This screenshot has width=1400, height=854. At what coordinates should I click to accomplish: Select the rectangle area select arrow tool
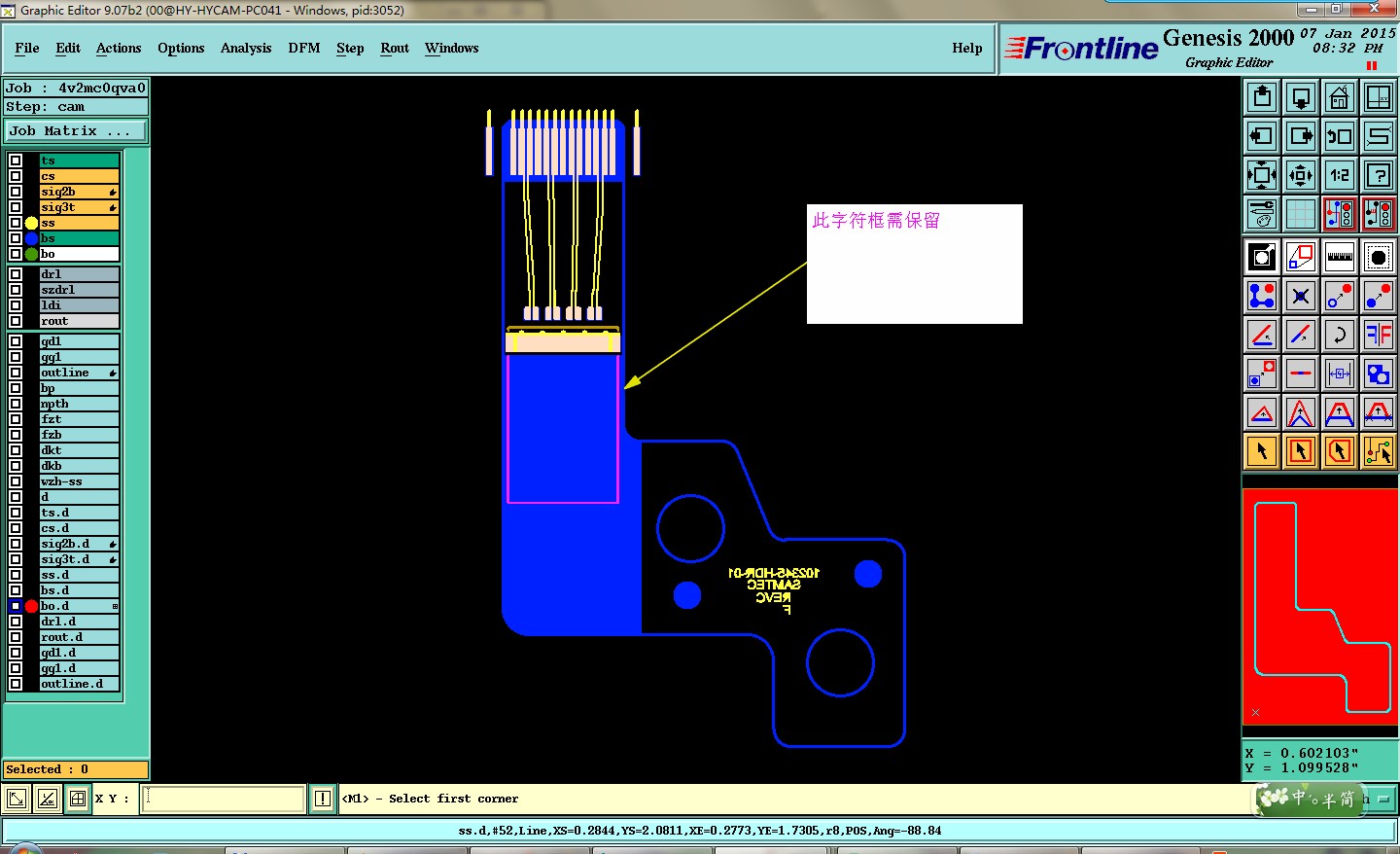pos(1301,451)
